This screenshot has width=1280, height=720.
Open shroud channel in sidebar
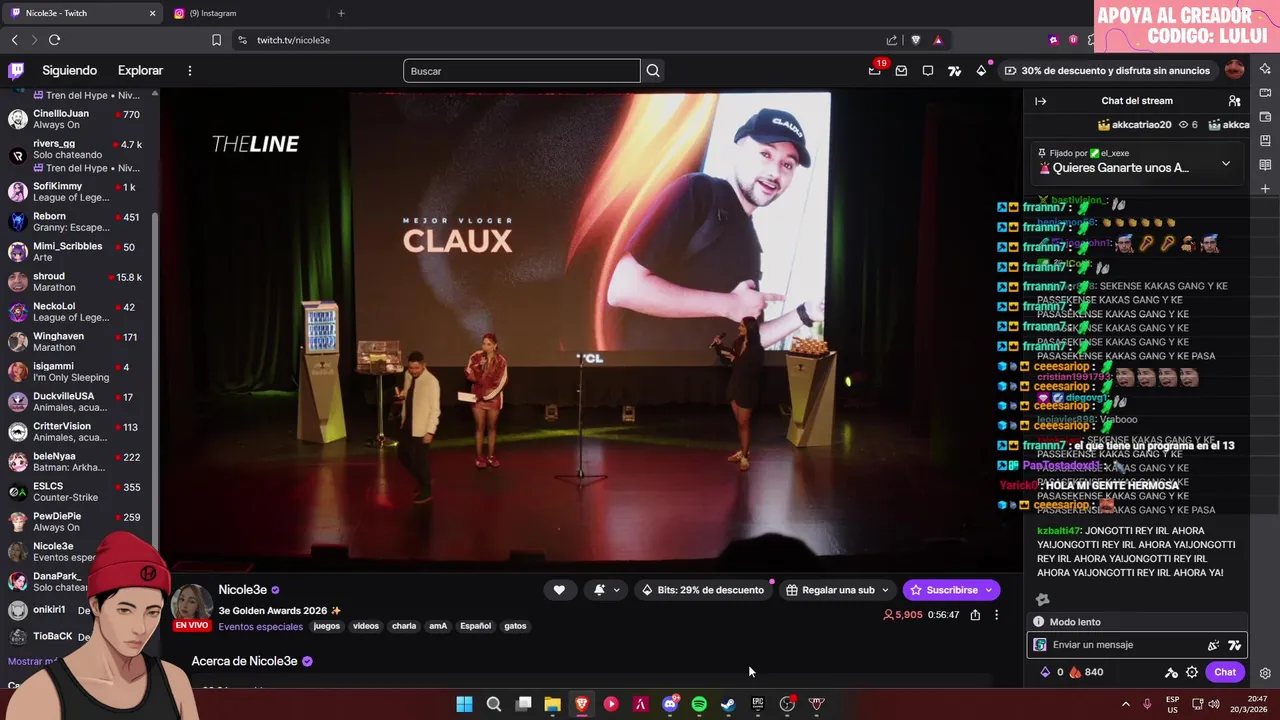point(79,282)
